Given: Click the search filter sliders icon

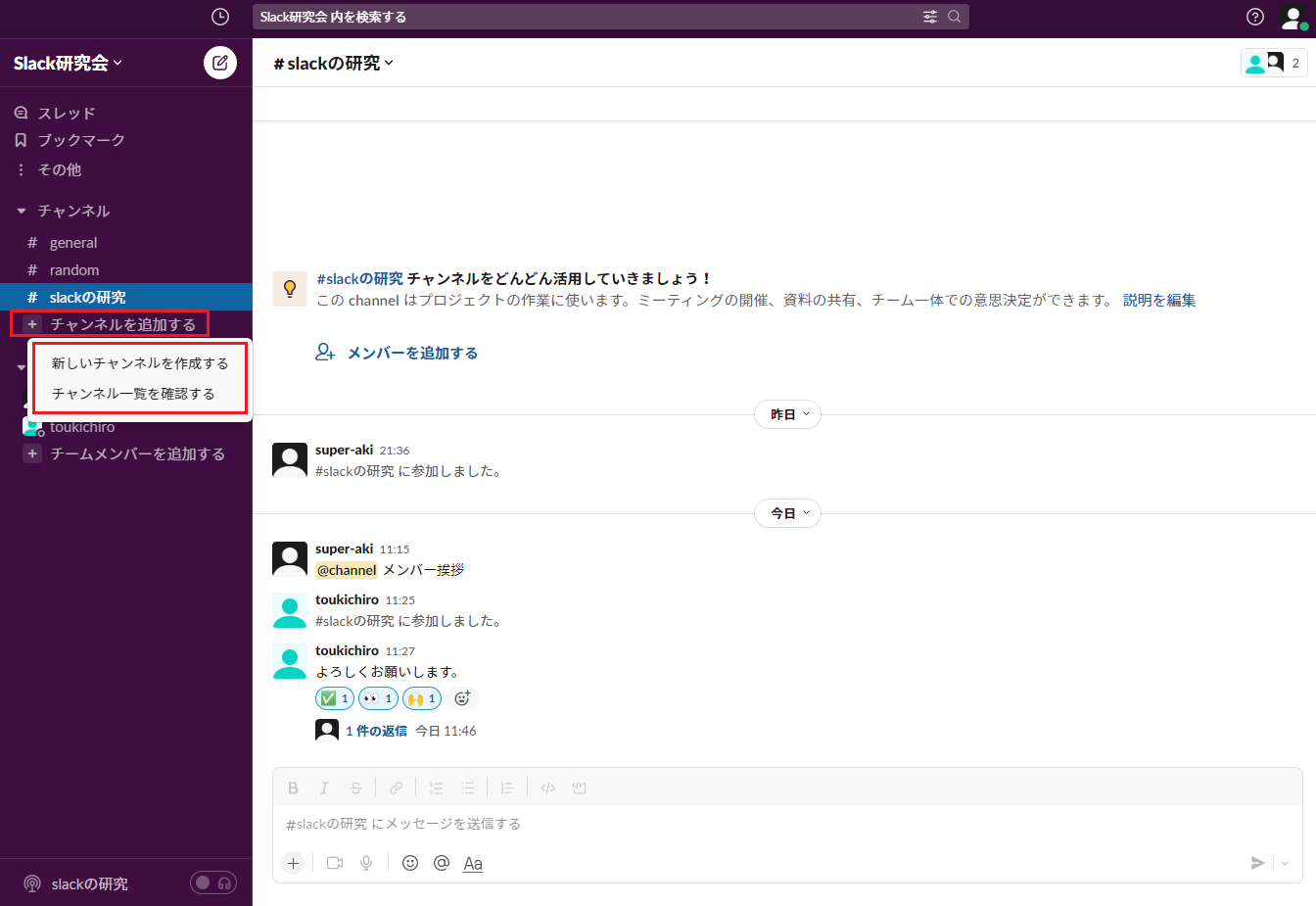Looking at the screenshot, I should point(929,17).
